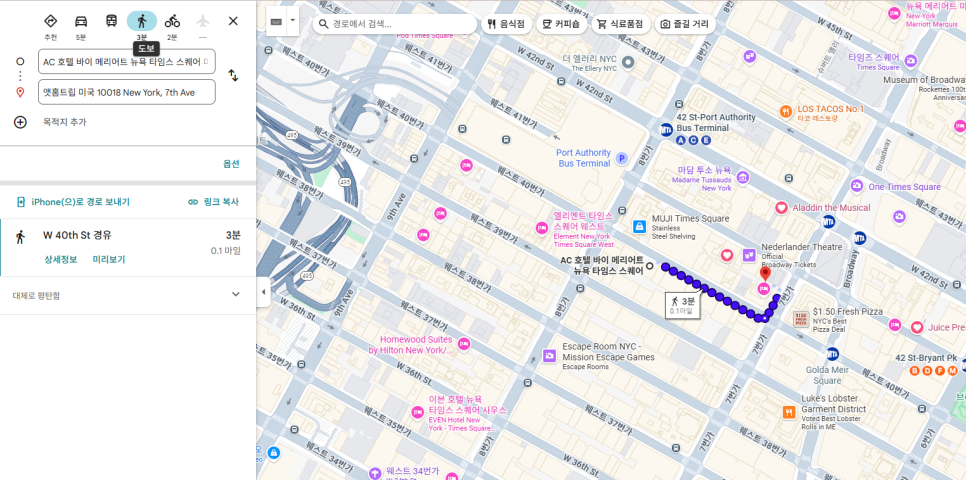
Task: Select Homewood Suites hotel pin
Action: tap(464, 344)
